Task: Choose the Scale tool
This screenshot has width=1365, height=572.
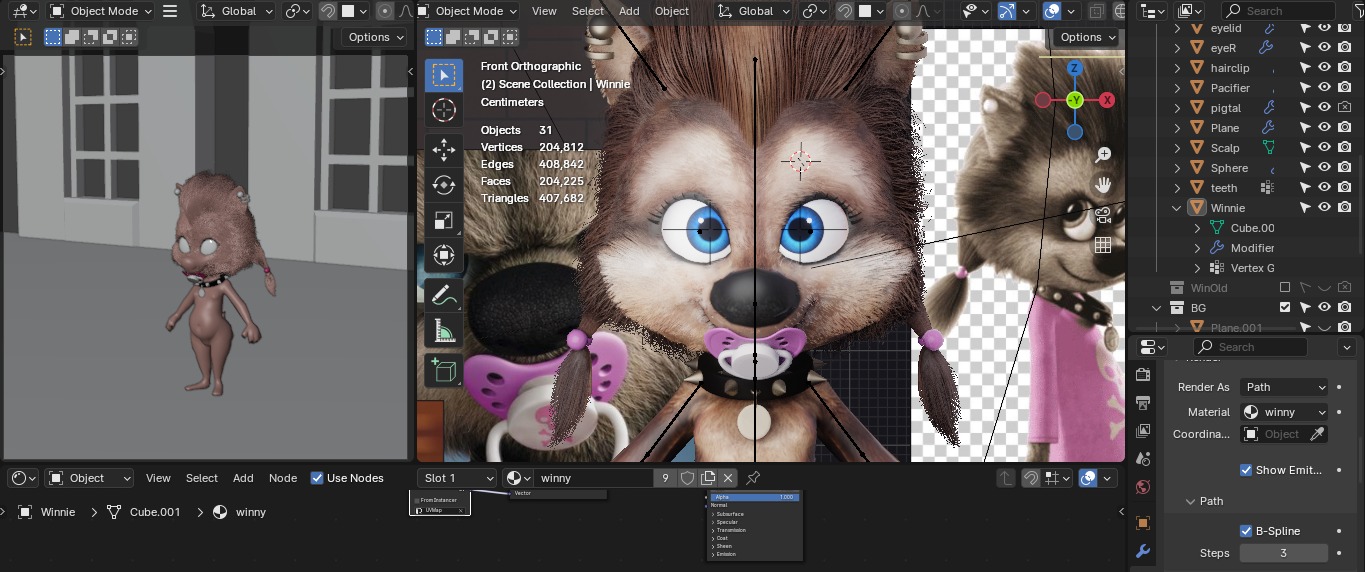Action: (444, 220)
